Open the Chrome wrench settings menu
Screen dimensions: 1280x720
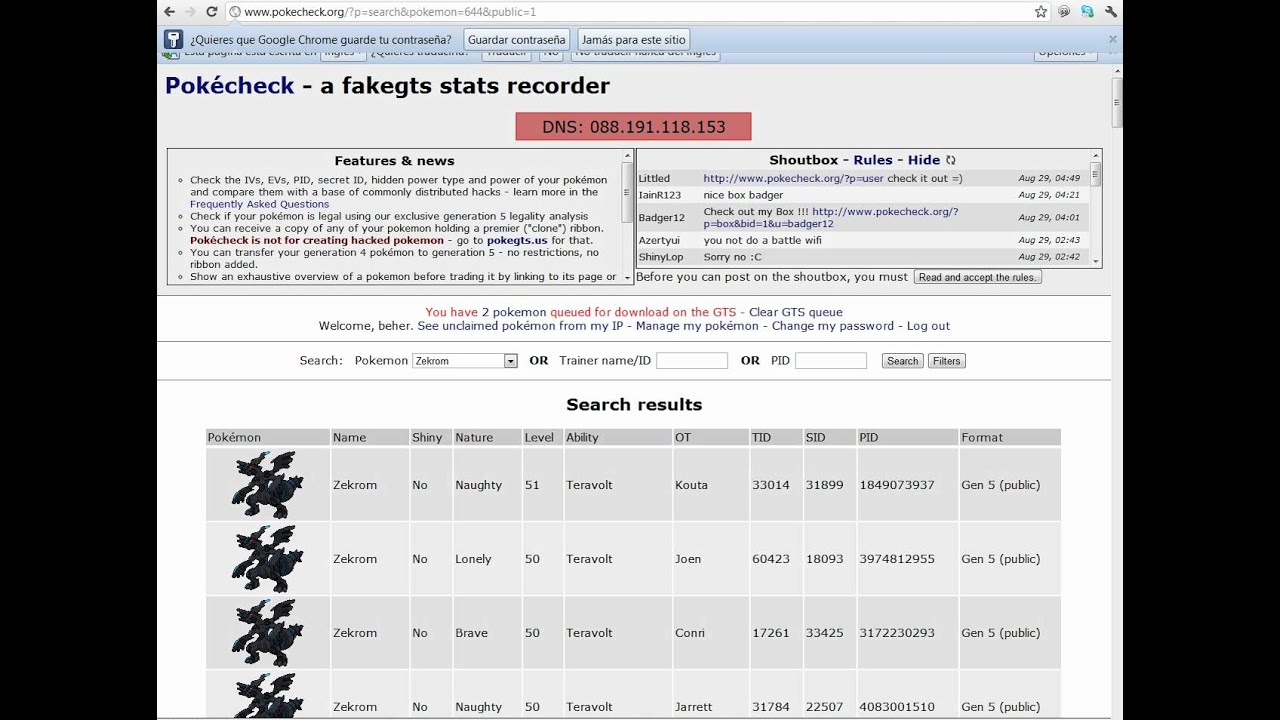click(1110, 12)
